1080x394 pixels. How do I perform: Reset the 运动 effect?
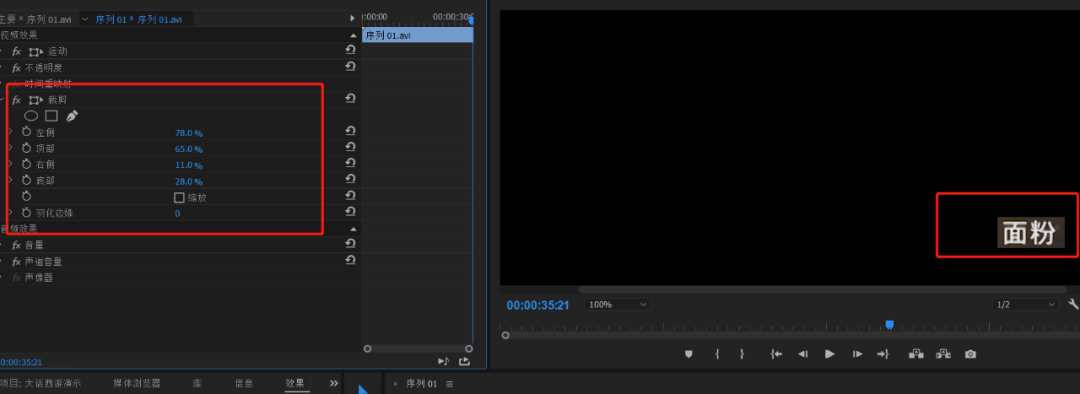pos(350,50)
